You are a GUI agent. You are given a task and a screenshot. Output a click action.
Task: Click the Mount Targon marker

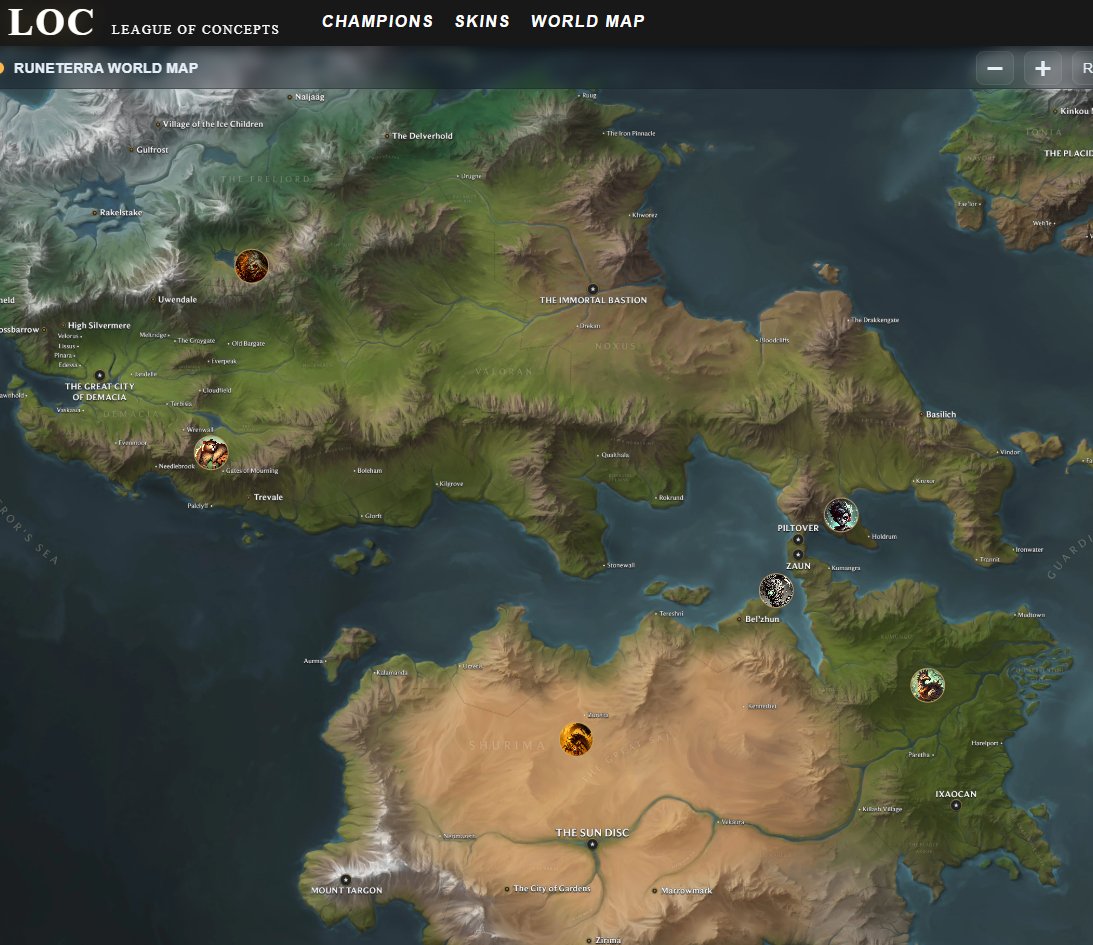pos(346,879)
